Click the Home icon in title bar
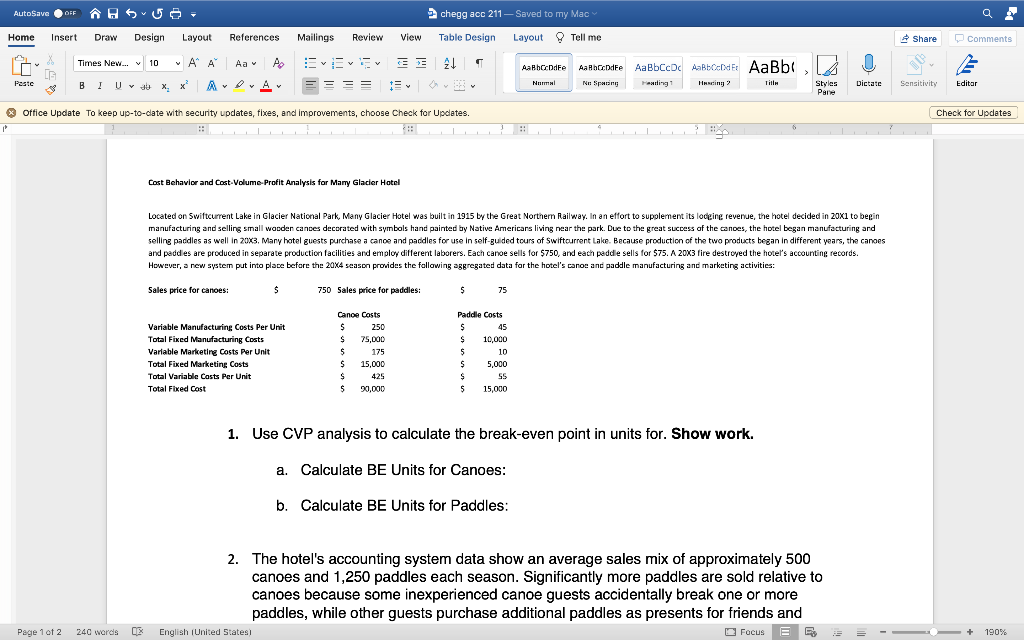 (x=95, y=13)
